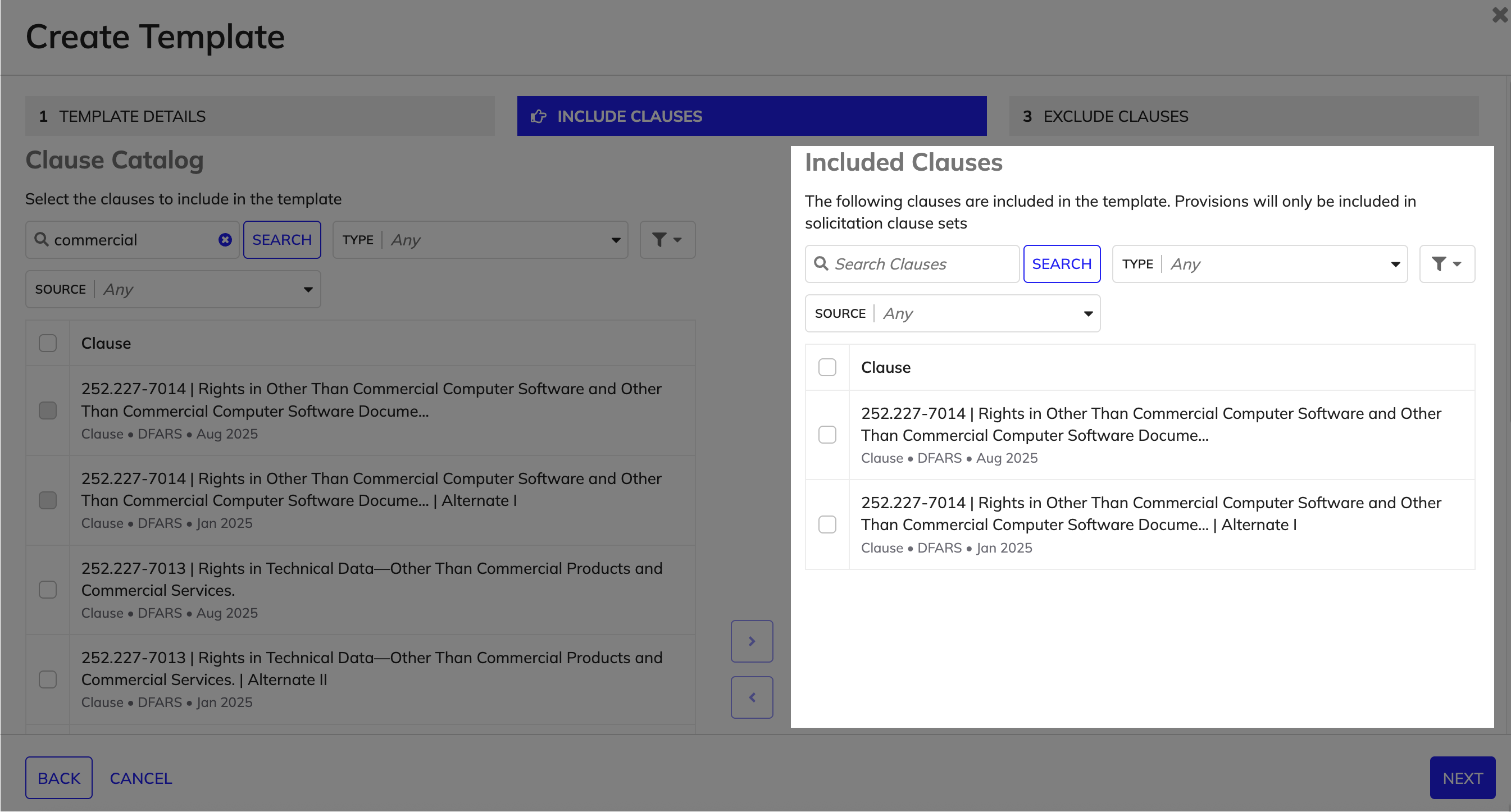
Task: Move selected clauses right with arrow button
Action: [752, 641]
